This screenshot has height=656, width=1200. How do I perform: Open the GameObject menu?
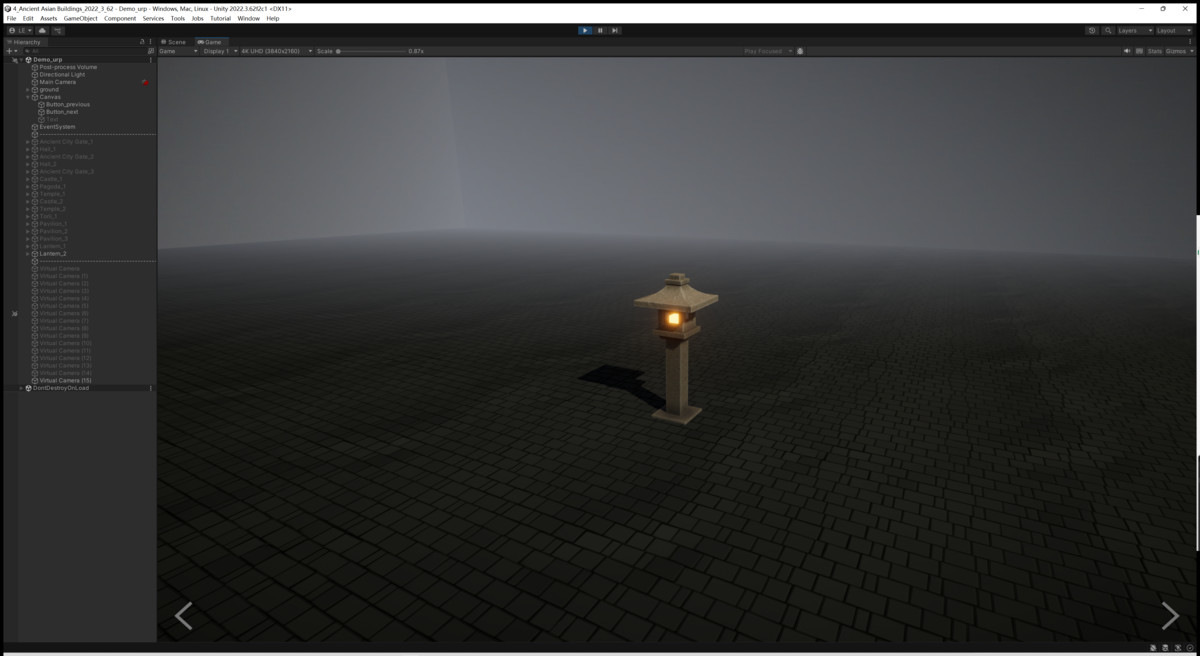coord(80,18)
